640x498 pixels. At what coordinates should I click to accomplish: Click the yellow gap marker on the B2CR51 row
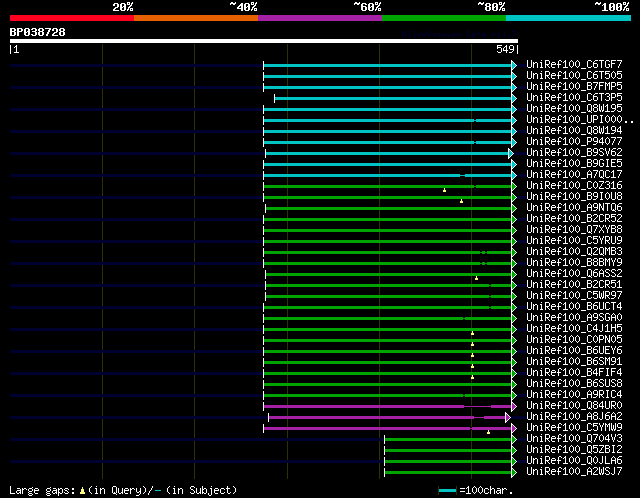click(477, 278)
